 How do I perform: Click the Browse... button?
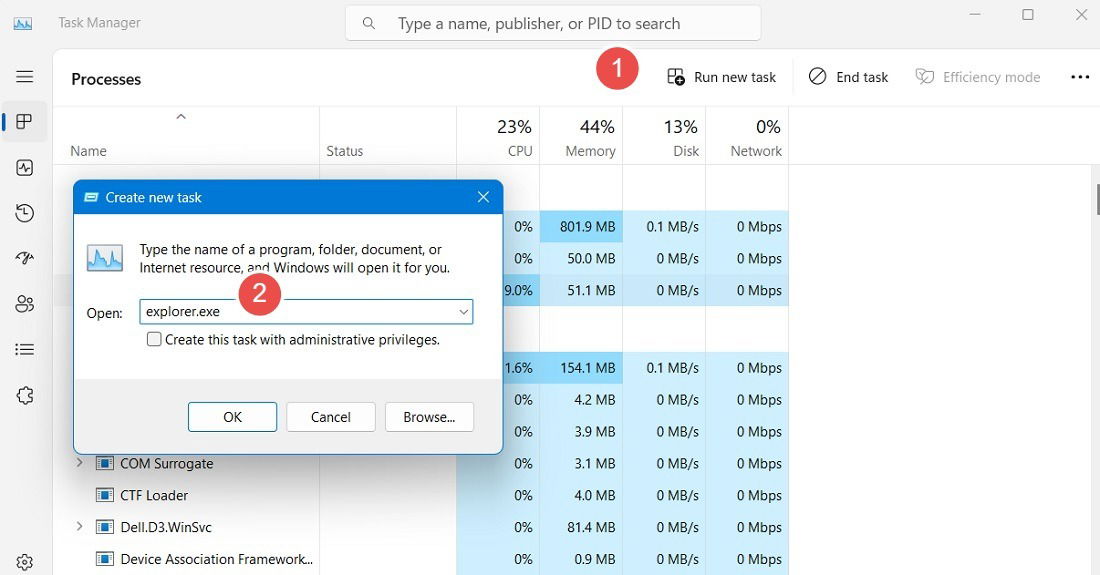coord(429,417)
